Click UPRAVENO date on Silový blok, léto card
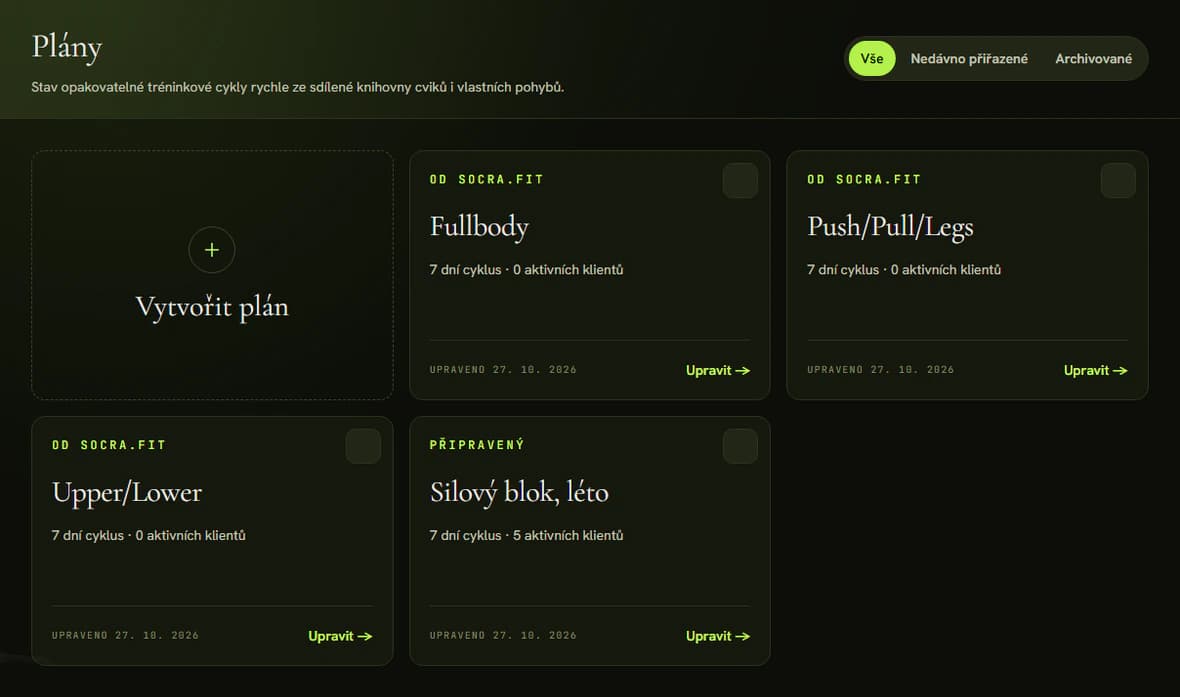This screenshot has width=1180, height=697. point(503,635)
